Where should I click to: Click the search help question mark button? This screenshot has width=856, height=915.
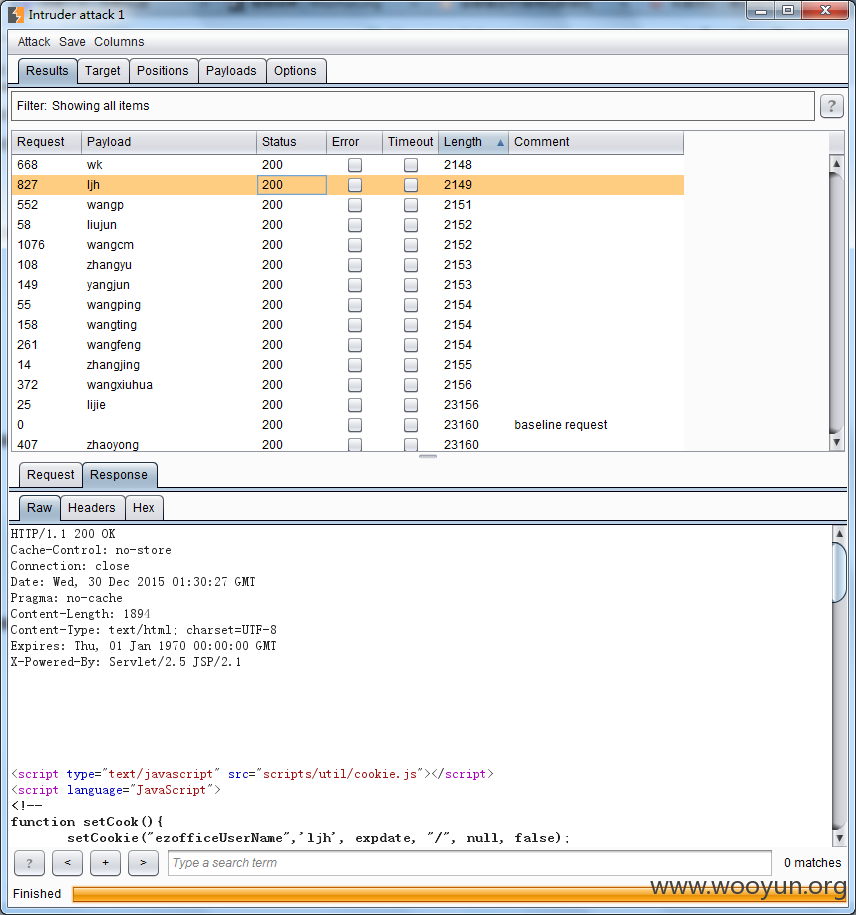click(x=29, y=863)
